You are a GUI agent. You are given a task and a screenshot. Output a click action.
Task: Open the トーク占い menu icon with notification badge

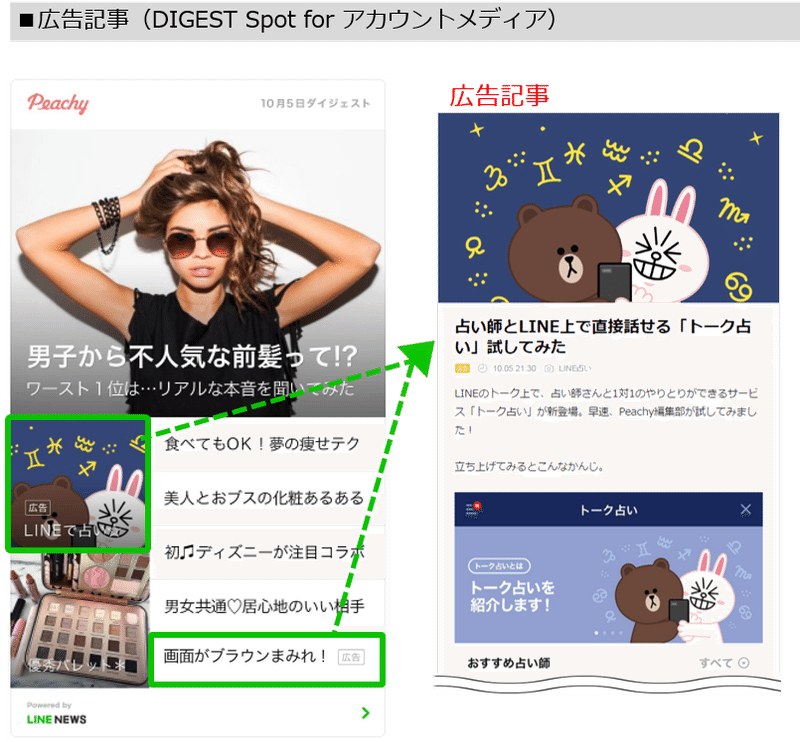pyautogui.click(x=473, y=510)
